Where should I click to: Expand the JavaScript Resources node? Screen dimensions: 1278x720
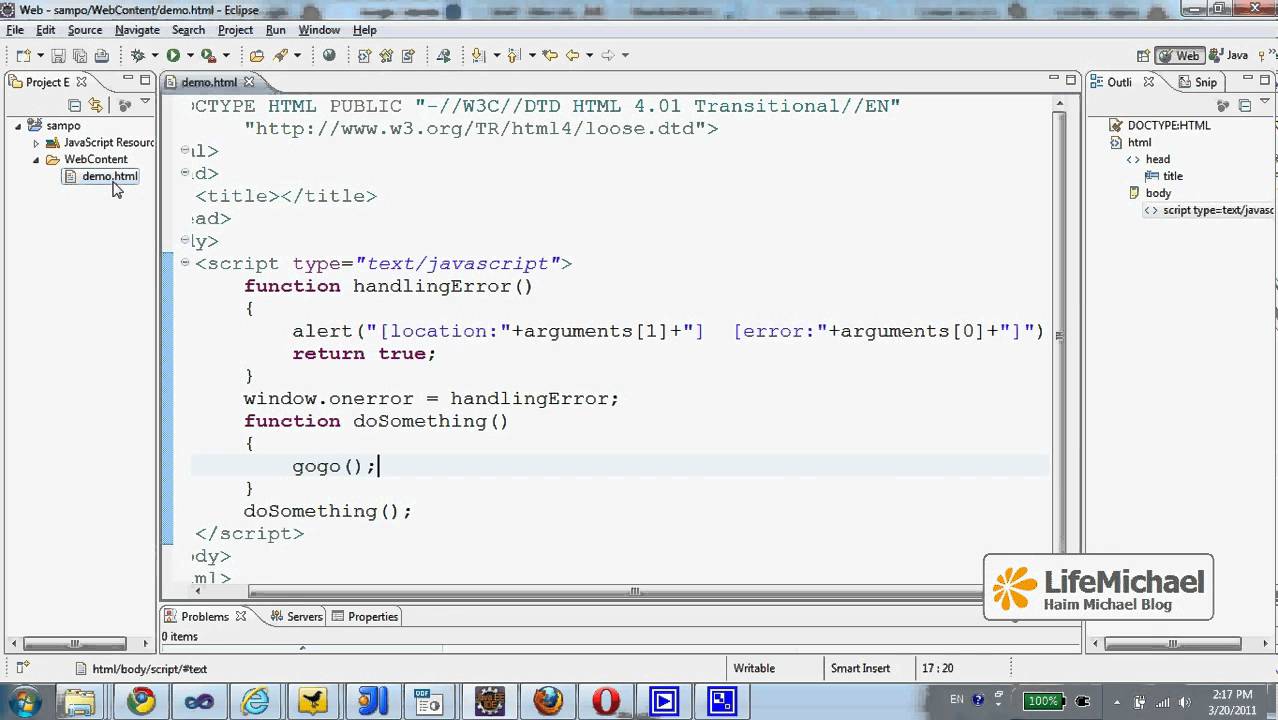click(x=37, y=143)
